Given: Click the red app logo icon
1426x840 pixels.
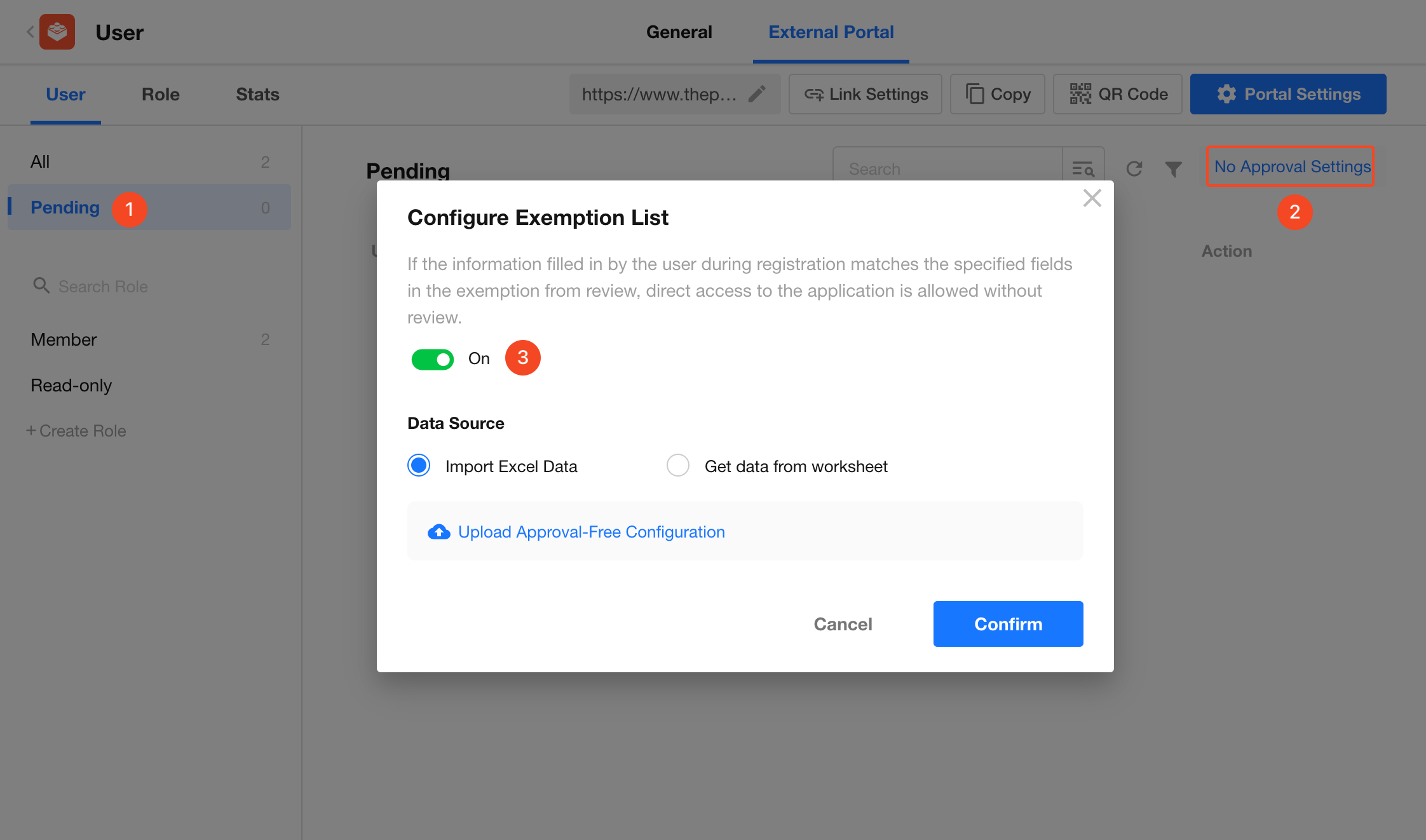Looking at the screenshot, I should (57, 32).
